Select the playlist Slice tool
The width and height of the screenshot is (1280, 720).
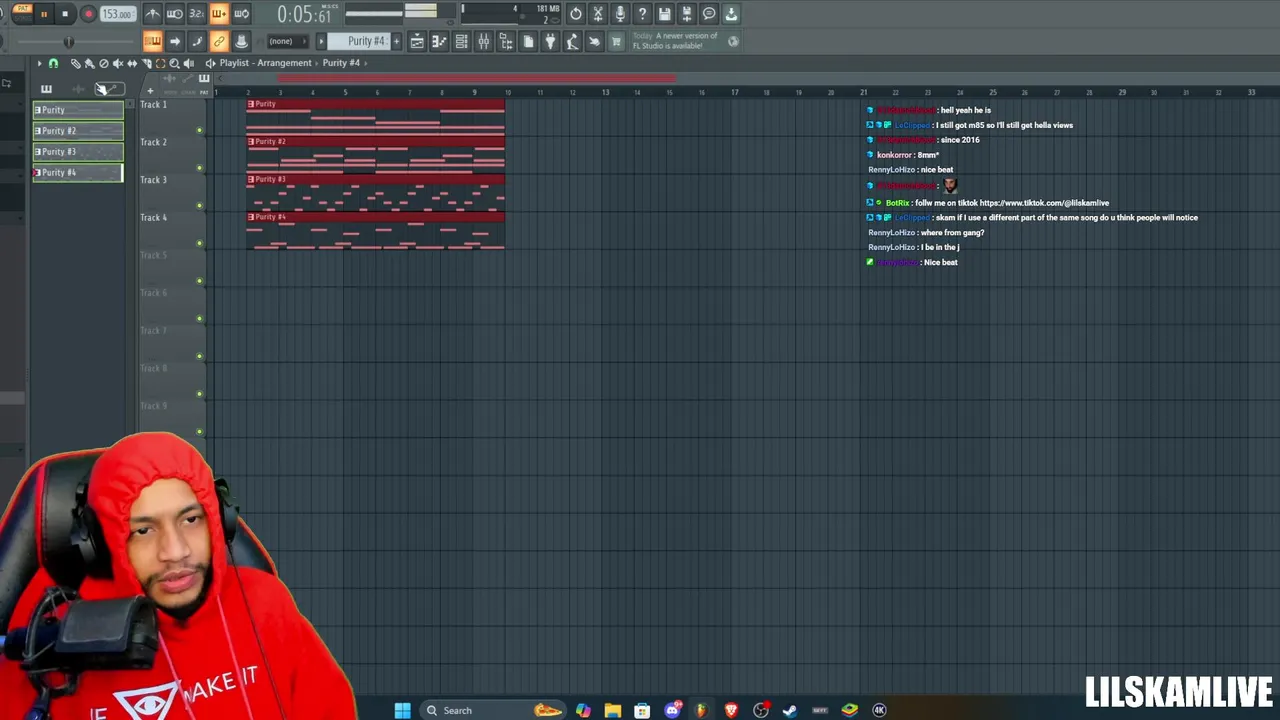[146, 64]
